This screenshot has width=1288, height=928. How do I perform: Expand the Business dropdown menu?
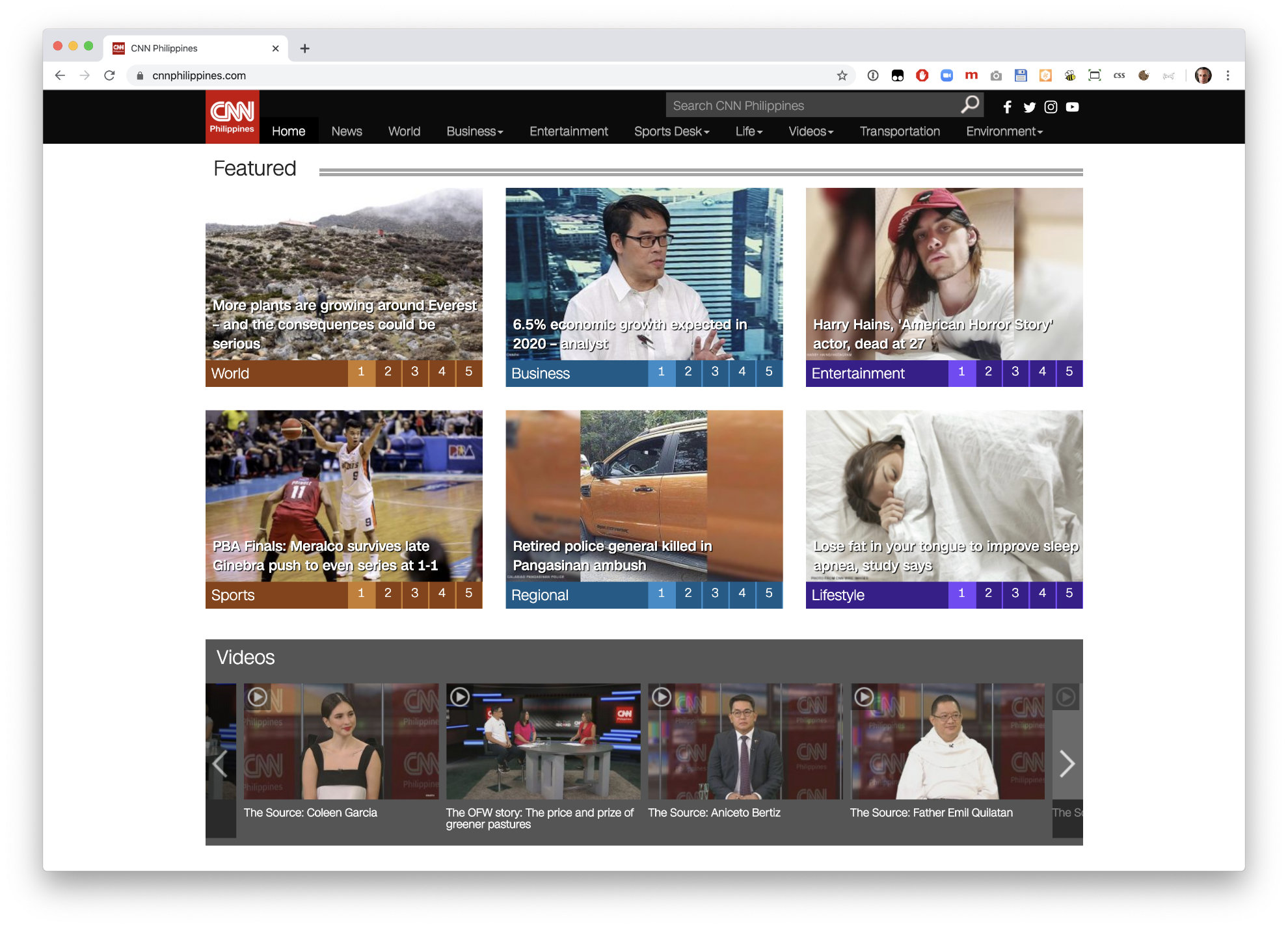474,131
